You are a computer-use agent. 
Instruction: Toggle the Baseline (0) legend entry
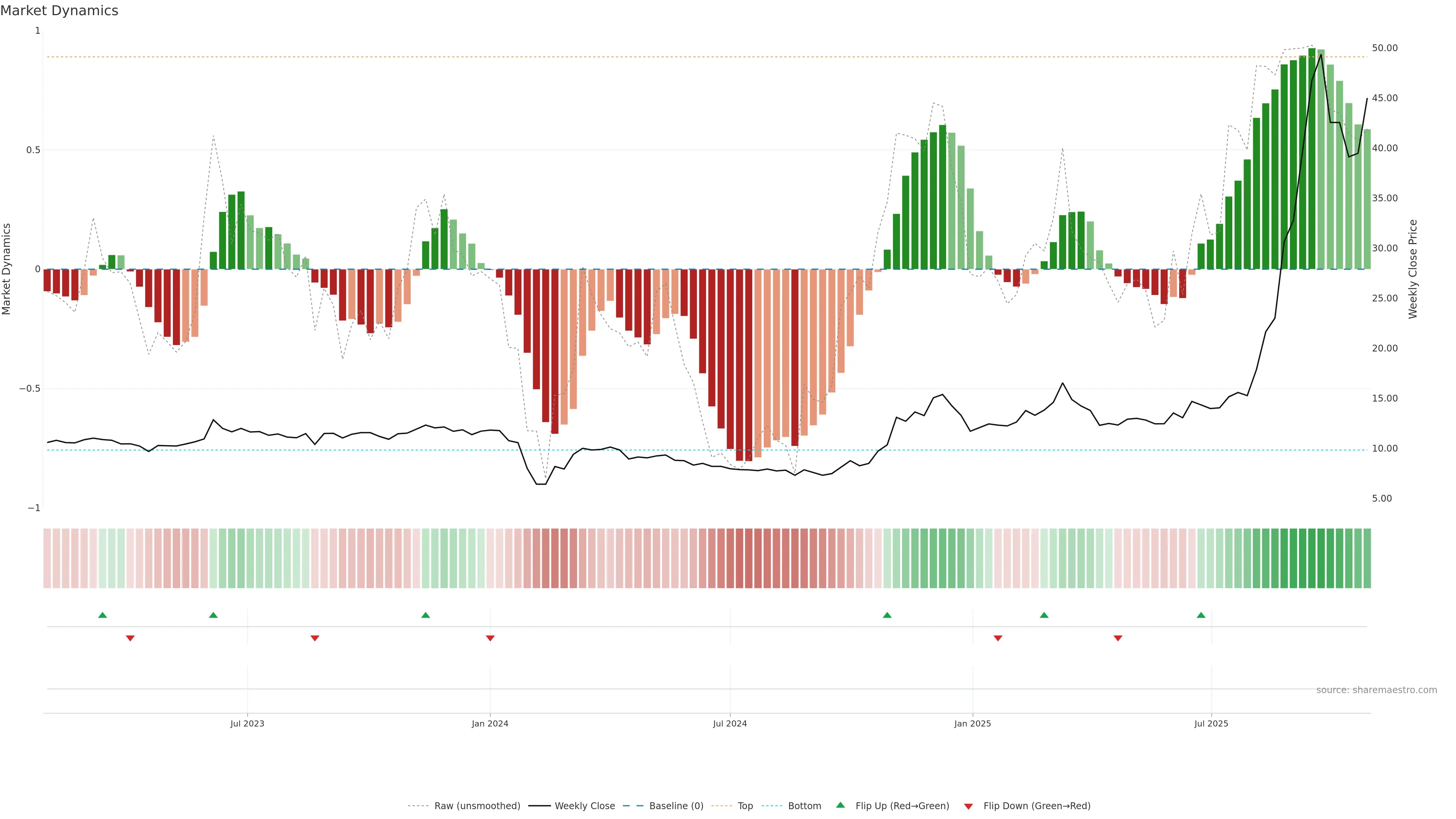point(676,806)
